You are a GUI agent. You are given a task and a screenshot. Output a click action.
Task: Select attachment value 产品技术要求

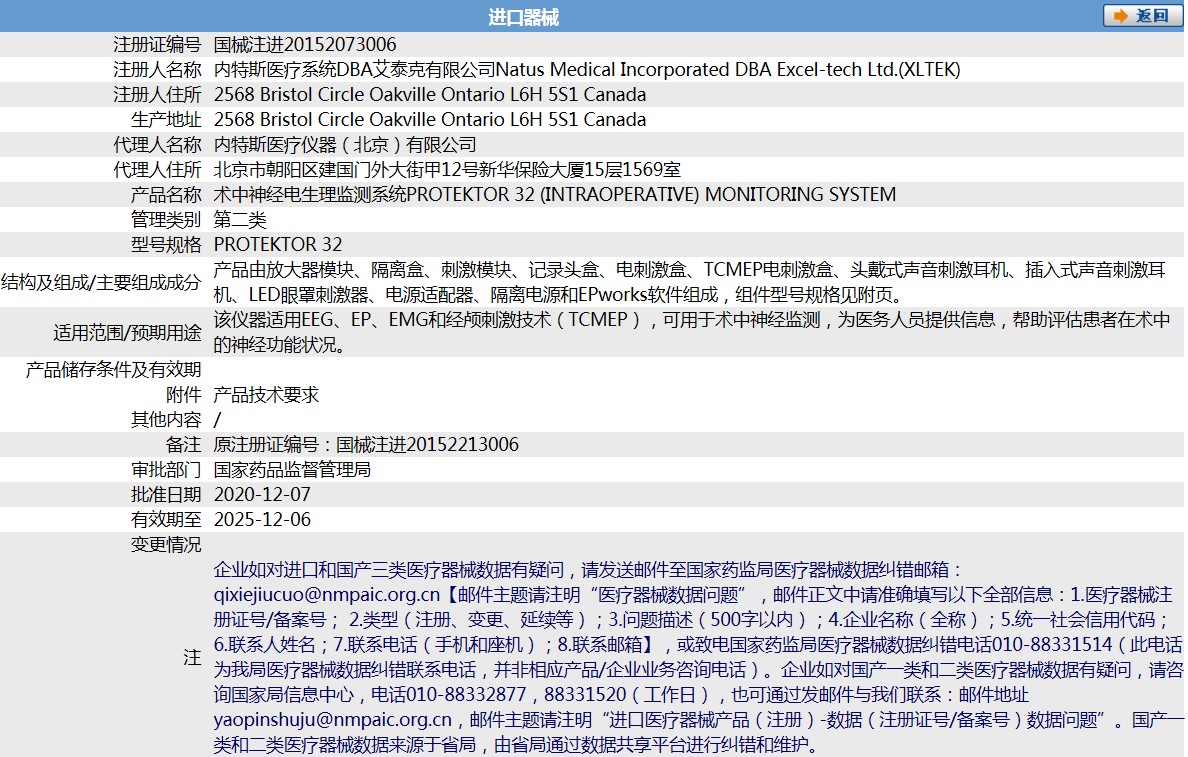point(266,394)
